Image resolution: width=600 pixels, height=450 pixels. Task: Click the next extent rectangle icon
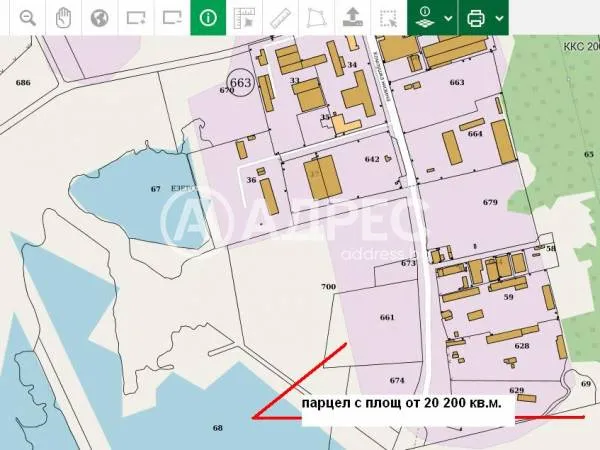click(x=135, y=18)
